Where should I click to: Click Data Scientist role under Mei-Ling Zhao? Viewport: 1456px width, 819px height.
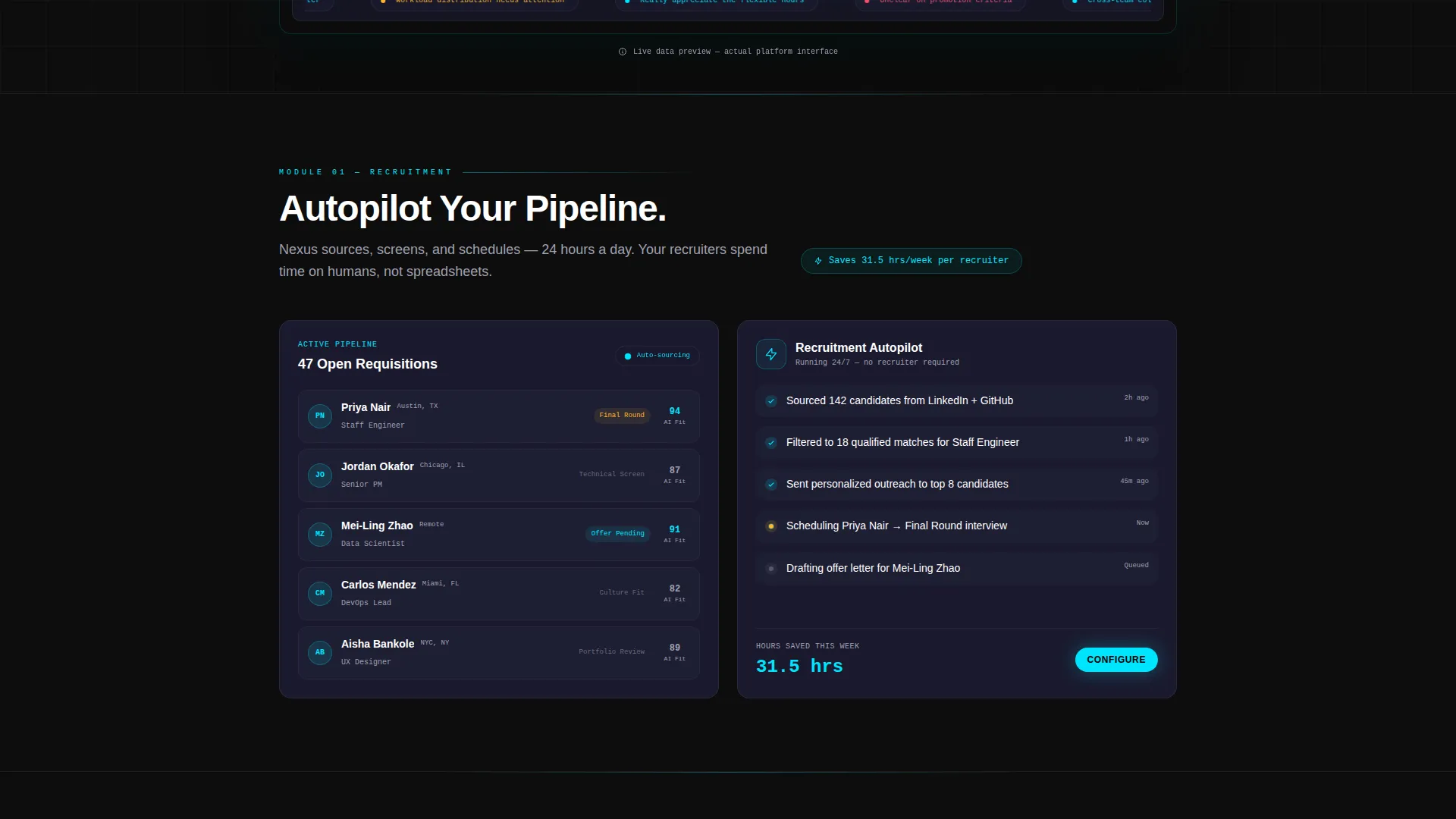[372, 544]
